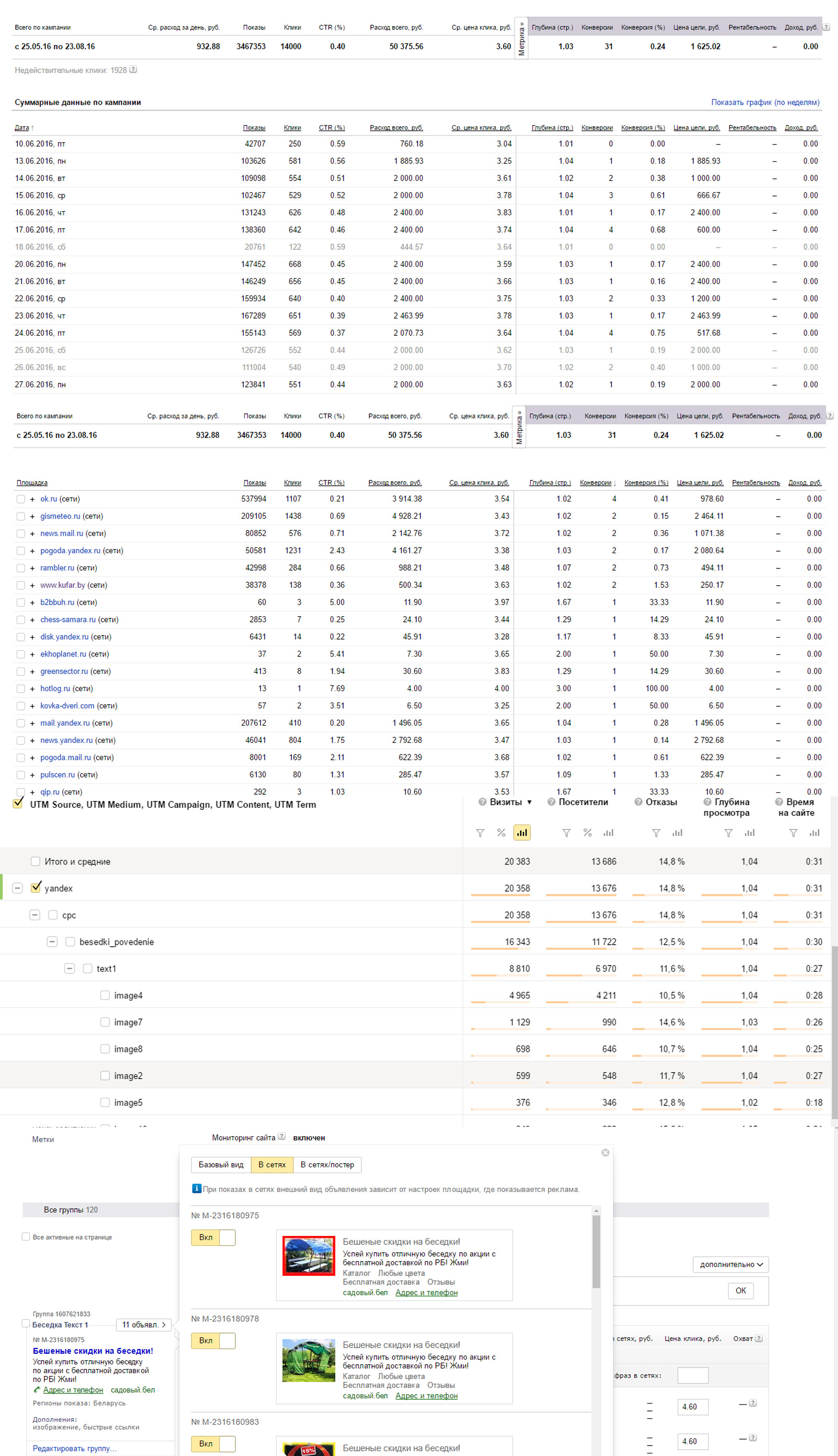Sort the daily table by Дата column

[x=22, y=128]
